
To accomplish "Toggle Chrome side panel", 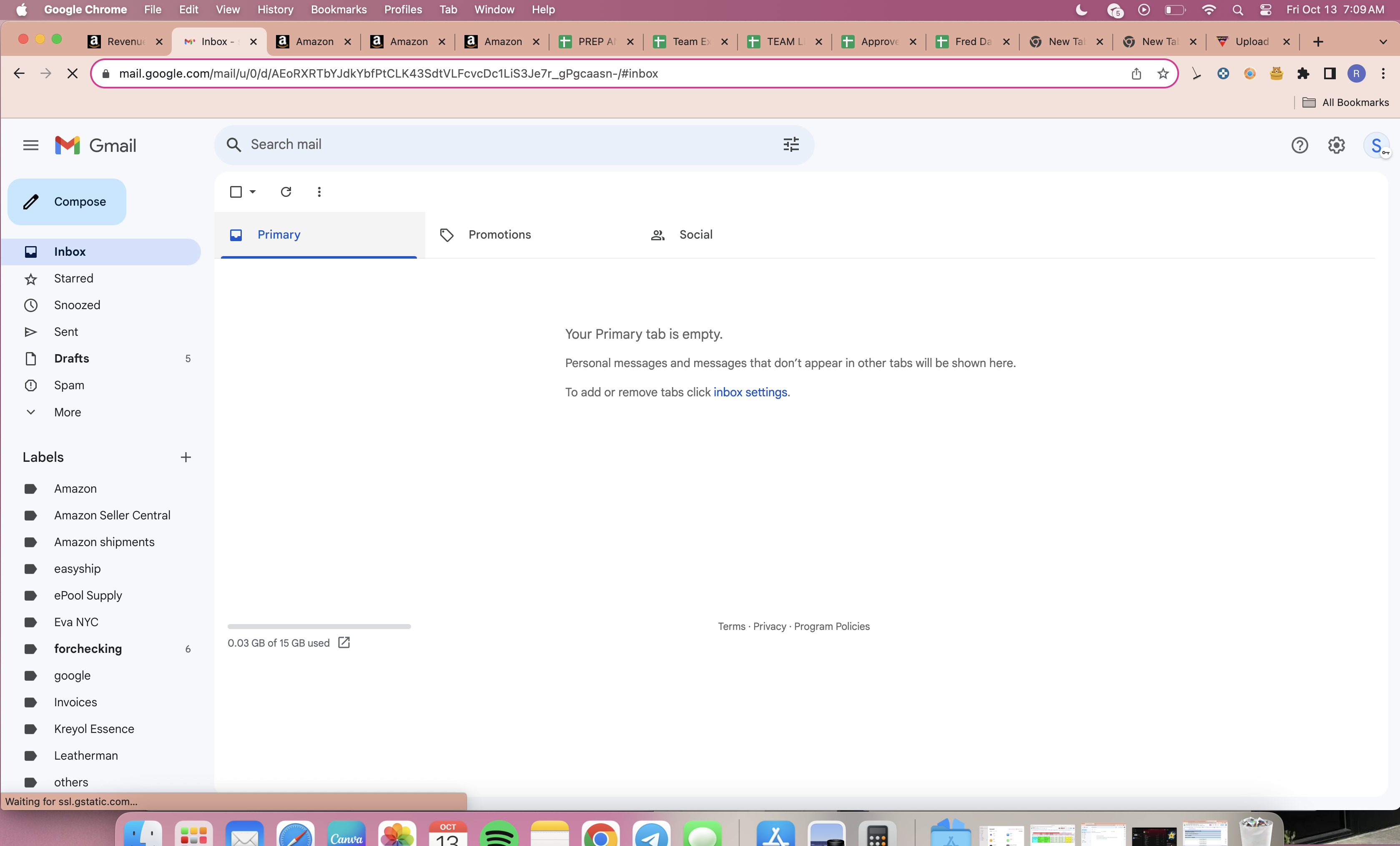I will [x=1330, y=73].
